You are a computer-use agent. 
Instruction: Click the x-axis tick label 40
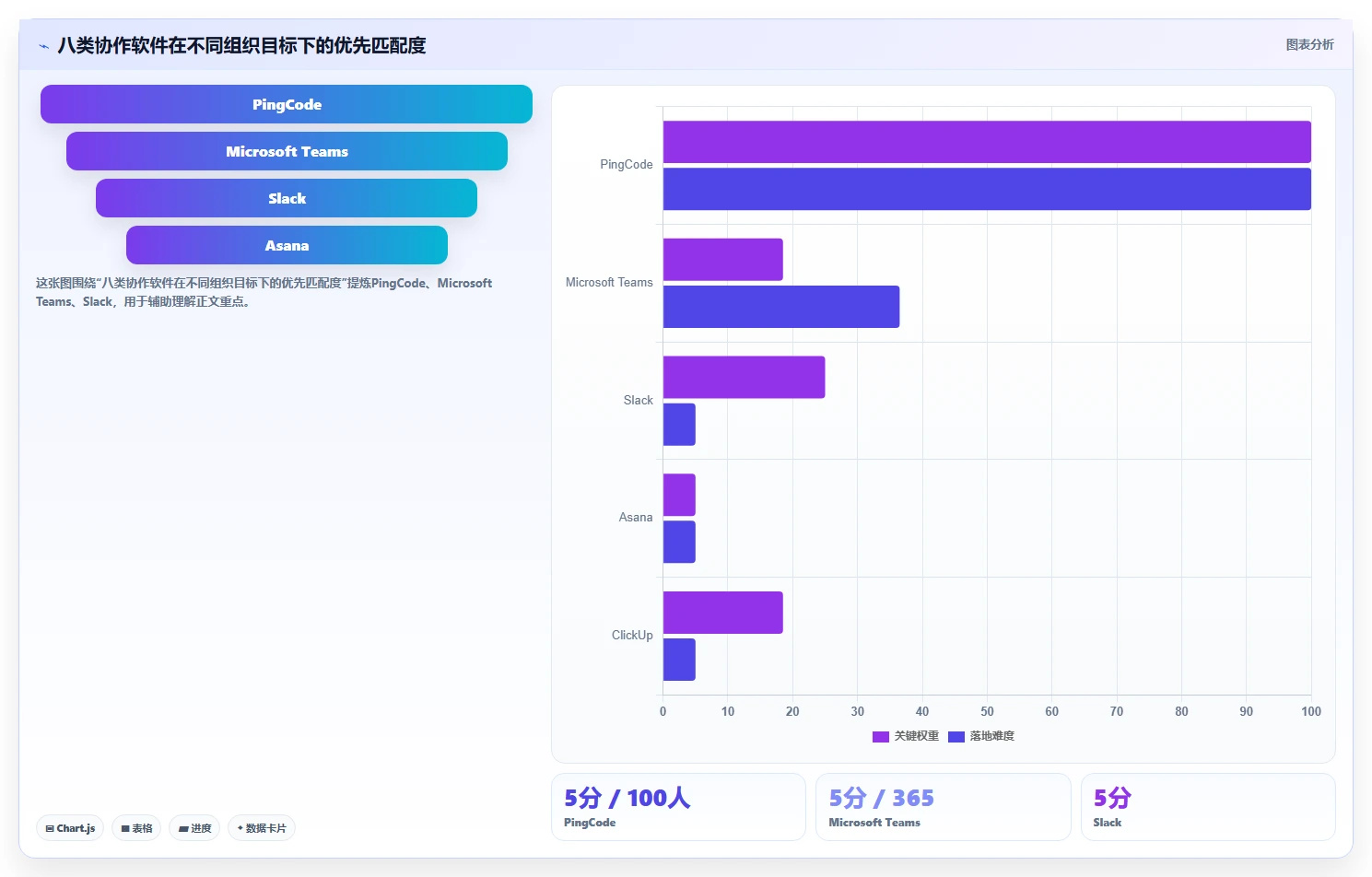922,711
